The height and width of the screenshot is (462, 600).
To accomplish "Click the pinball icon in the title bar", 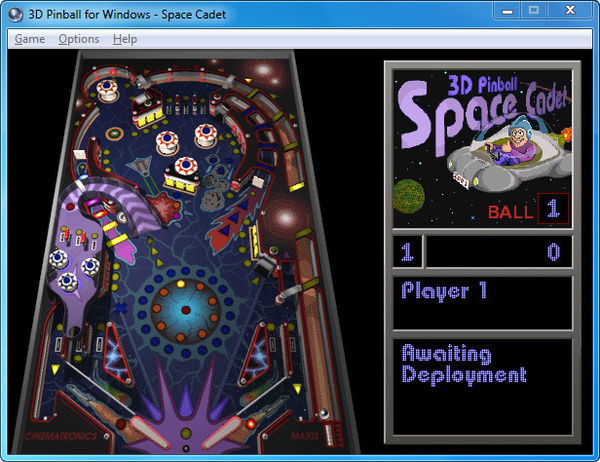I will (x=15, y=14).
